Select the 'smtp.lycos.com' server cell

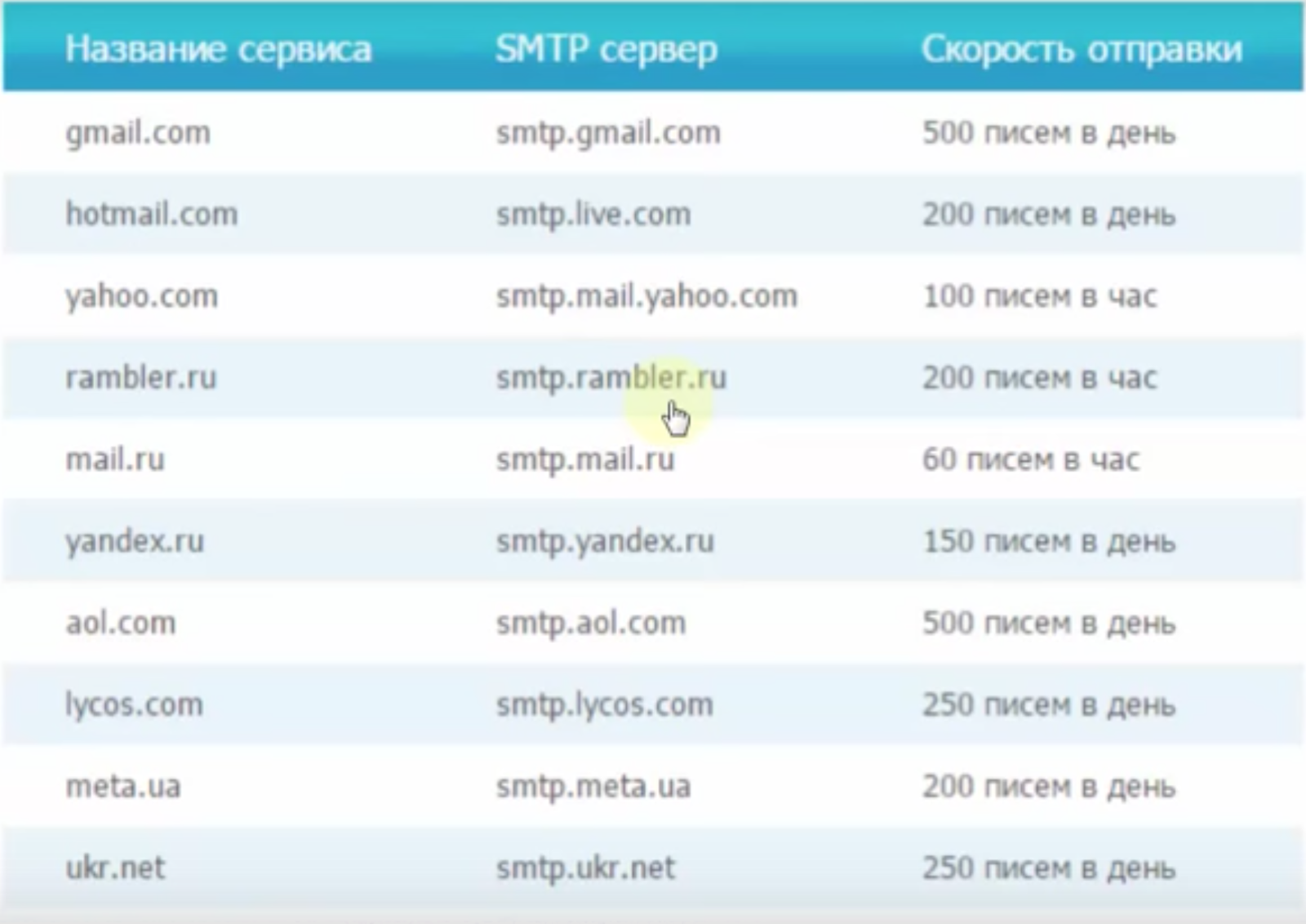click(605, 704)
